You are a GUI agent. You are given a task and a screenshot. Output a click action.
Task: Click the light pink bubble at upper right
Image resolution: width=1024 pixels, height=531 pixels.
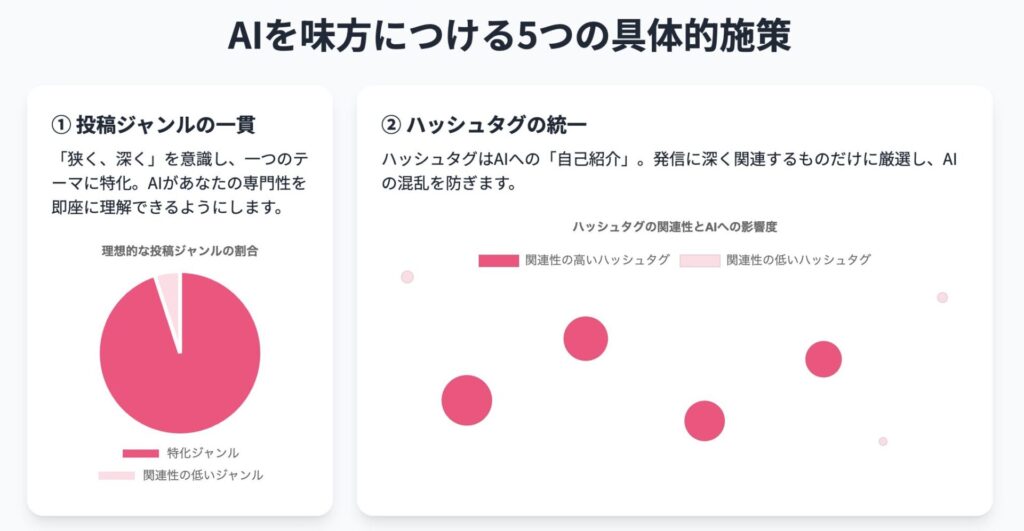click(942, 297)
